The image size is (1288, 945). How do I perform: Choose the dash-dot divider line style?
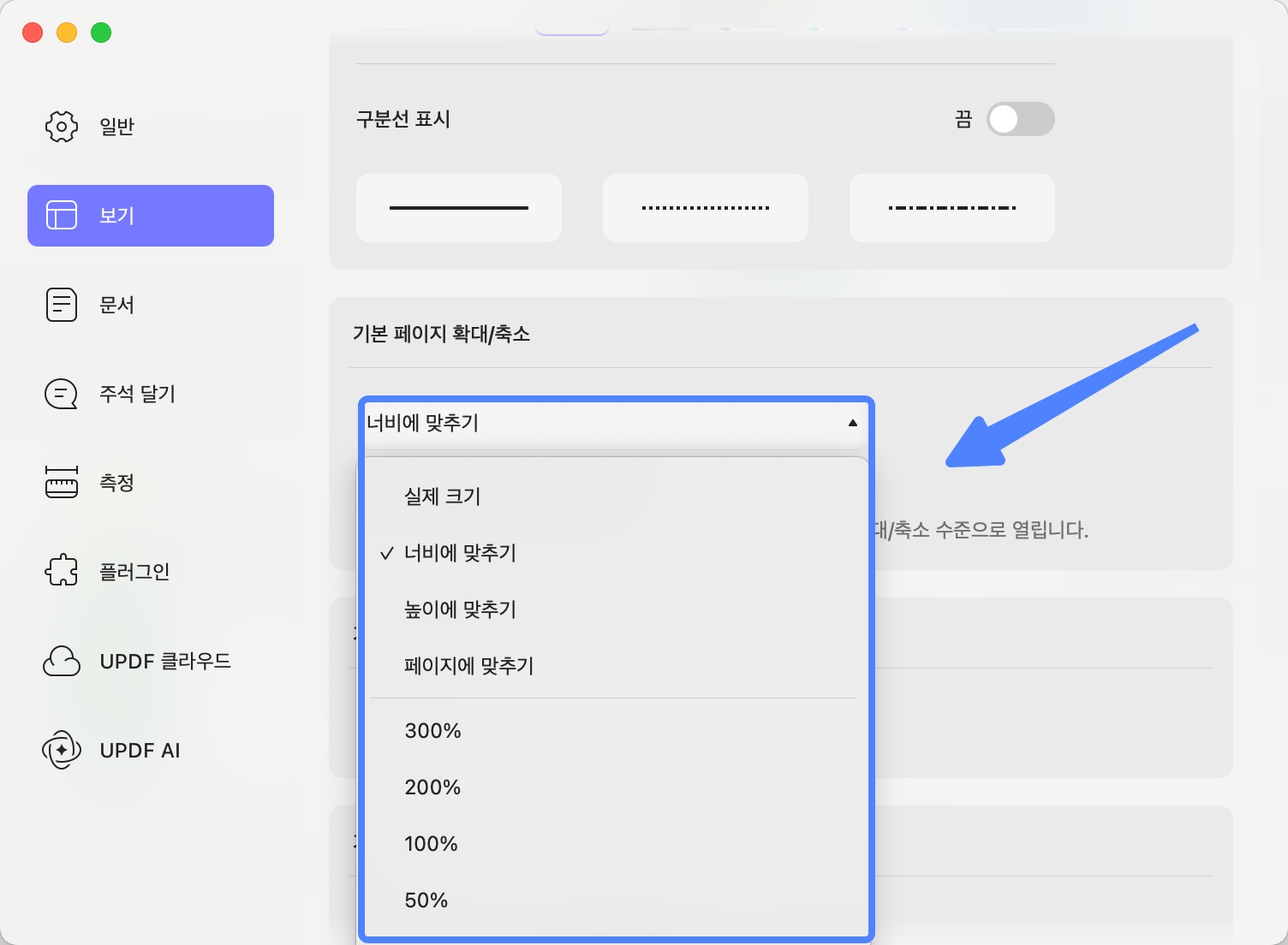pos(952,208)
